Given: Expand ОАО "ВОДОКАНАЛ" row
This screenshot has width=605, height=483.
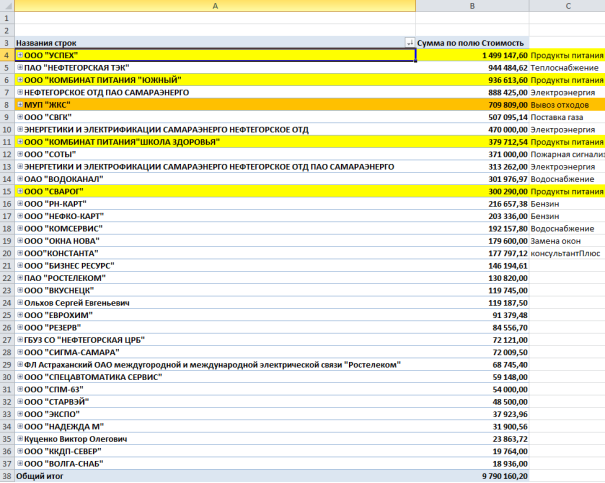Looking at the screenshot, I should [20, 179].
